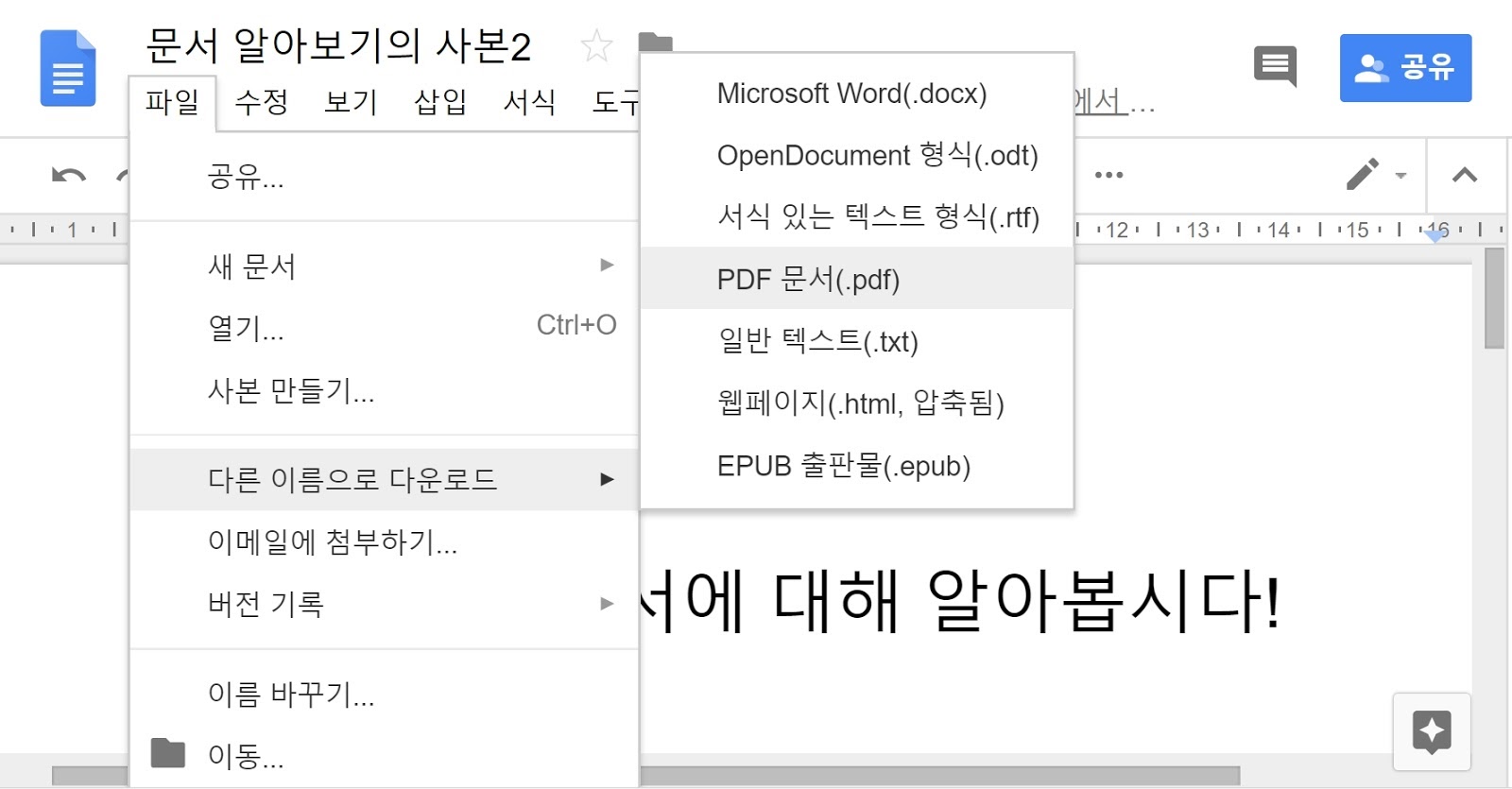Open the Google Docs home icon
The height and width of the screenshot is (789, 1512).
tap(68, 68)
